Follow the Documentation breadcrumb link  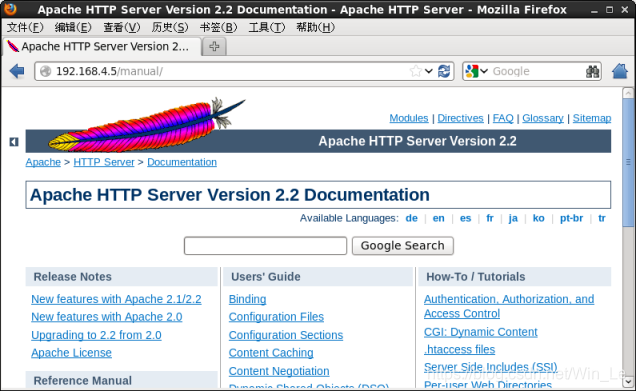tap(182, 162)
